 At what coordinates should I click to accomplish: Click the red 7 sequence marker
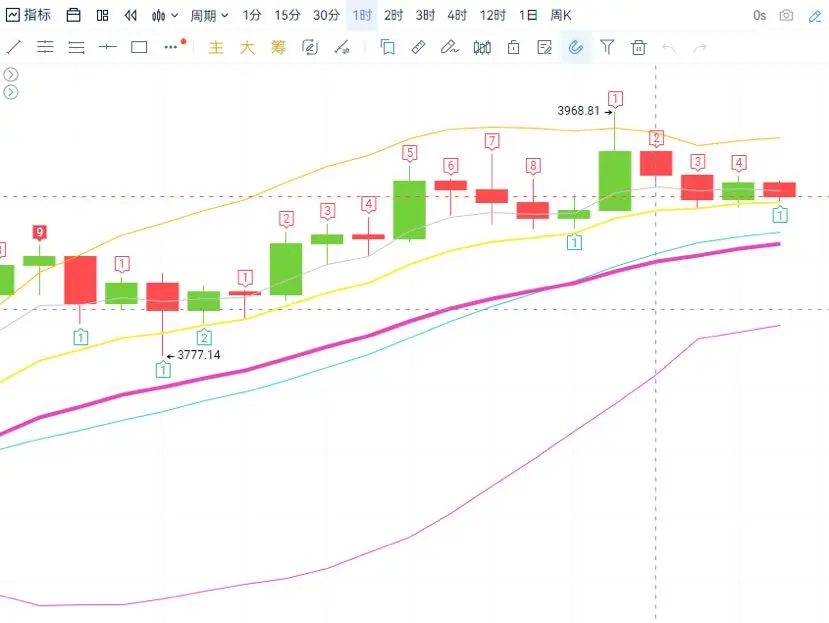pyautogui.click(x=492, y=141)
